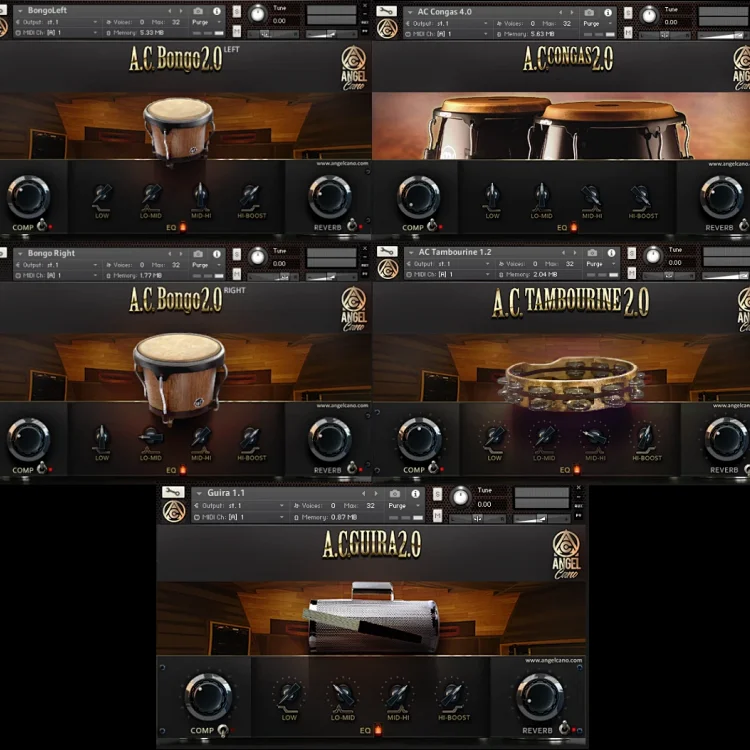Viewport: 750px width, 750px height.
Task: Click the round AC logo beside the Guira 1.1 header
Action: [174, 511]
